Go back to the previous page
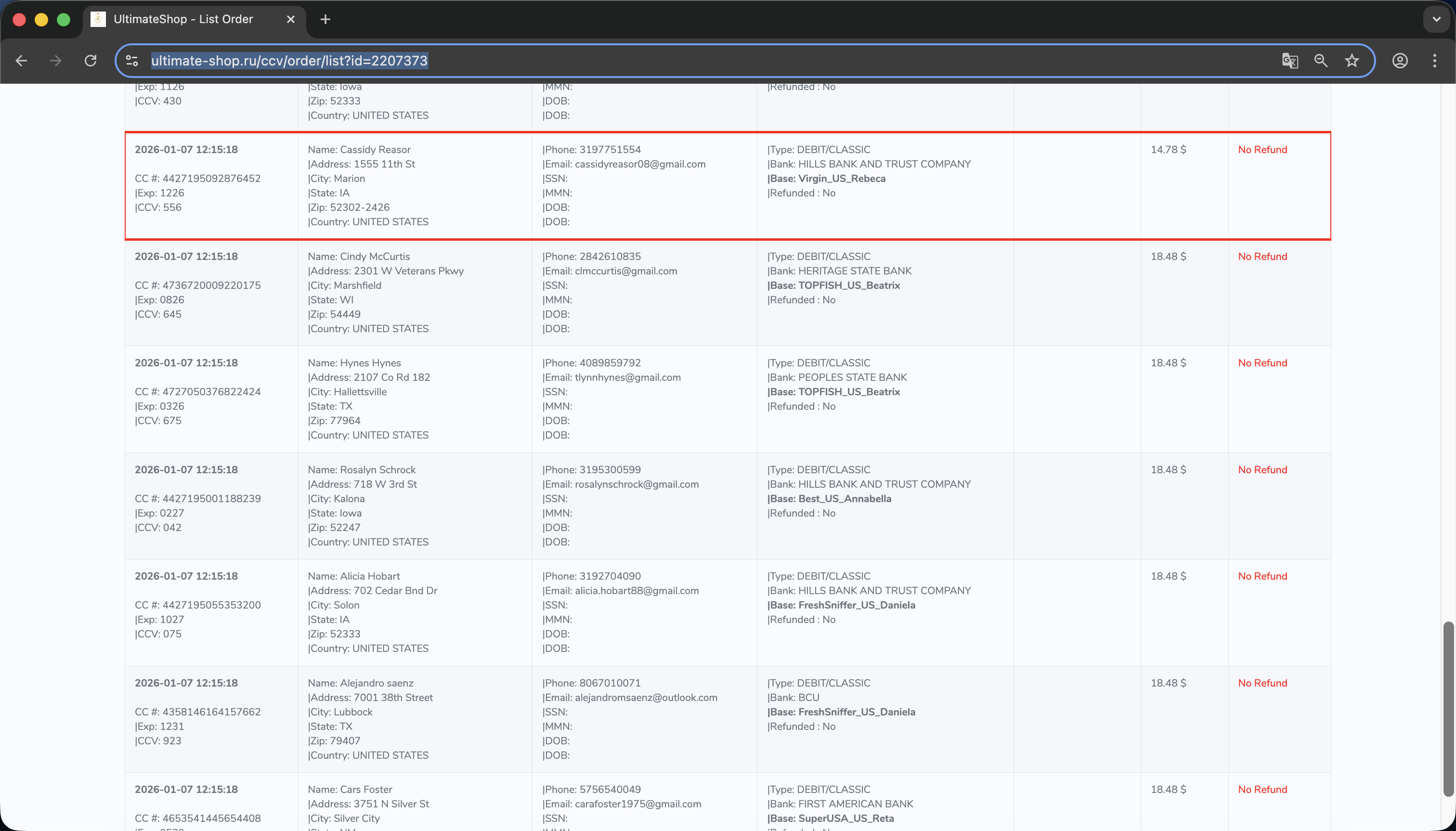The width and height of the screenshot is (1456, 831). tap(22, 61)
